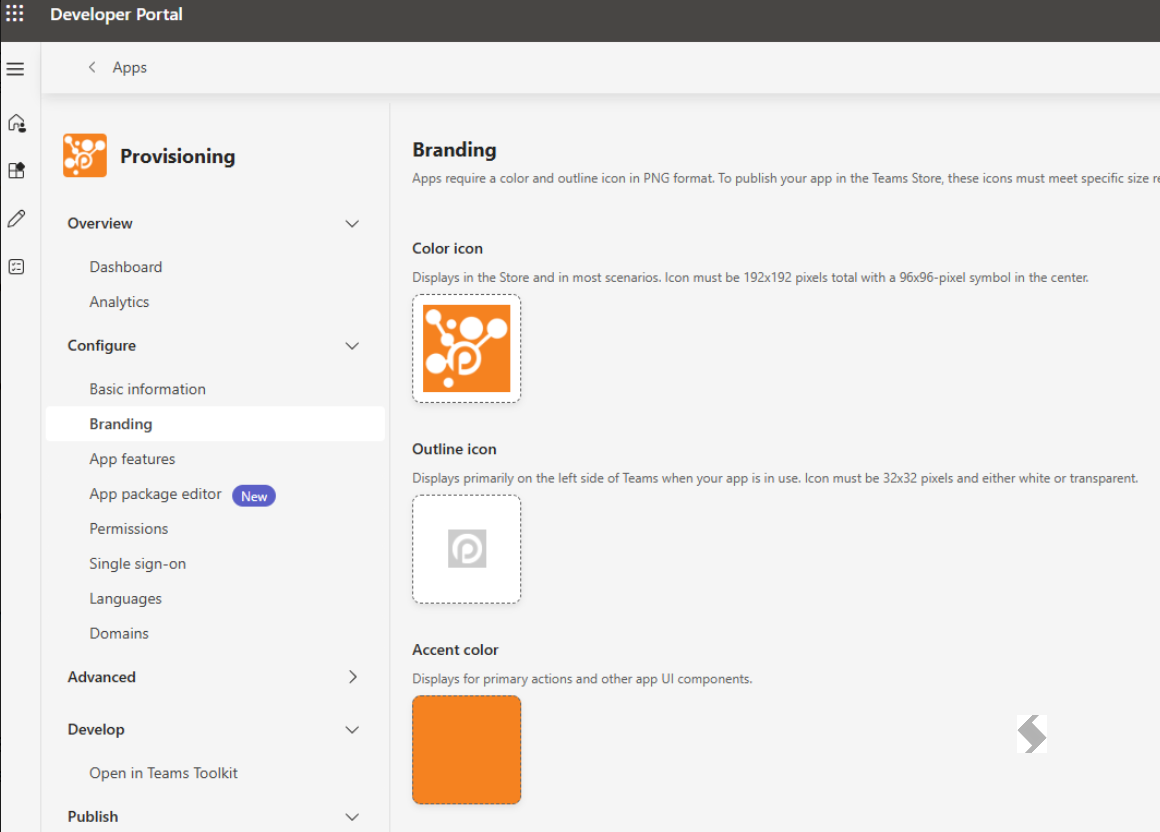Open Basic information settings
The height and width of the screenshot is (832, 1160).
coord(147,389)
